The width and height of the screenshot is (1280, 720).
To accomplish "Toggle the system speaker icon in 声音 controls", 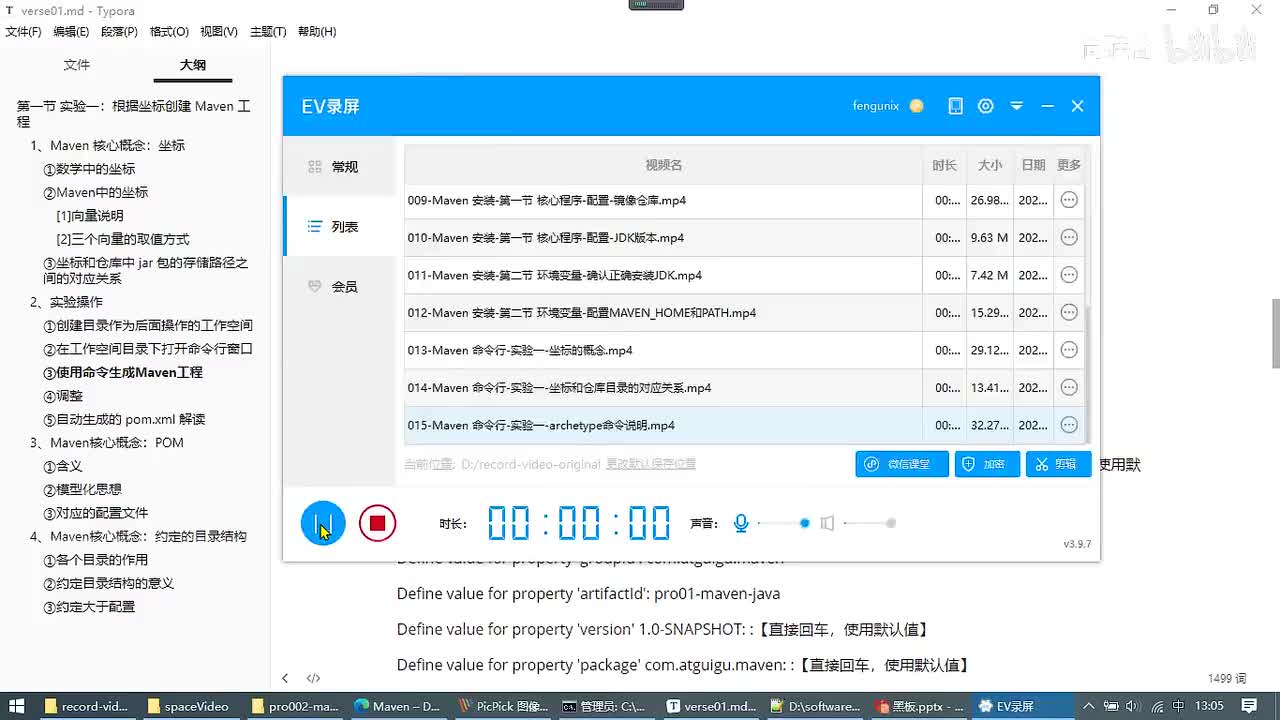I will [x=827, y=523].
